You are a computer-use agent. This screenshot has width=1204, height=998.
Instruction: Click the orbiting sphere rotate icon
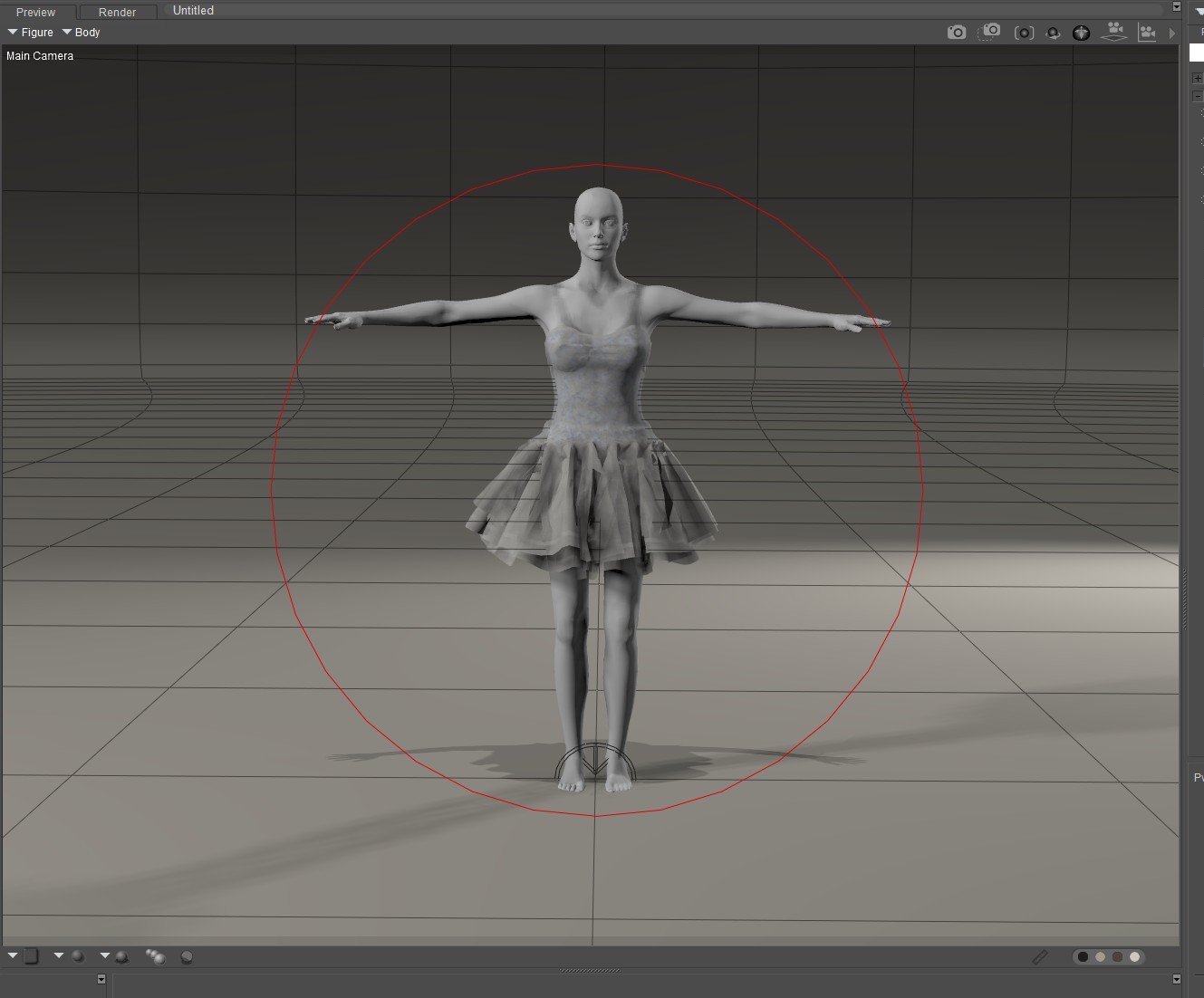(1053, 33)
